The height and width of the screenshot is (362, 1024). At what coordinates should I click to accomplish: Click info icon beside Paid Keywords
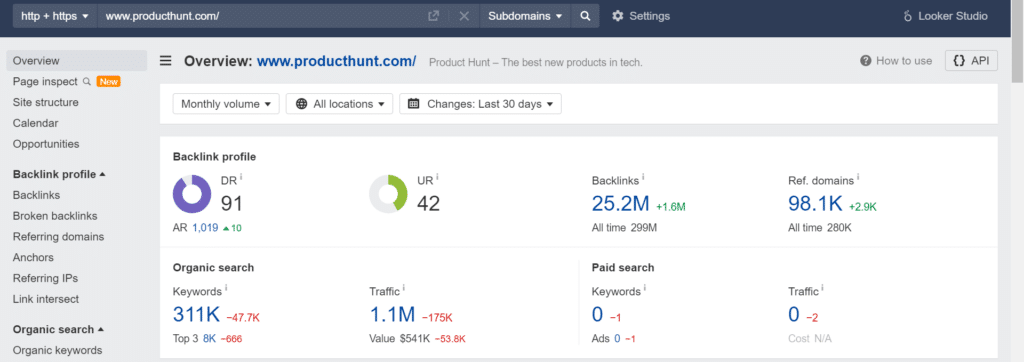pyautogui.click(x=645, y=288)
